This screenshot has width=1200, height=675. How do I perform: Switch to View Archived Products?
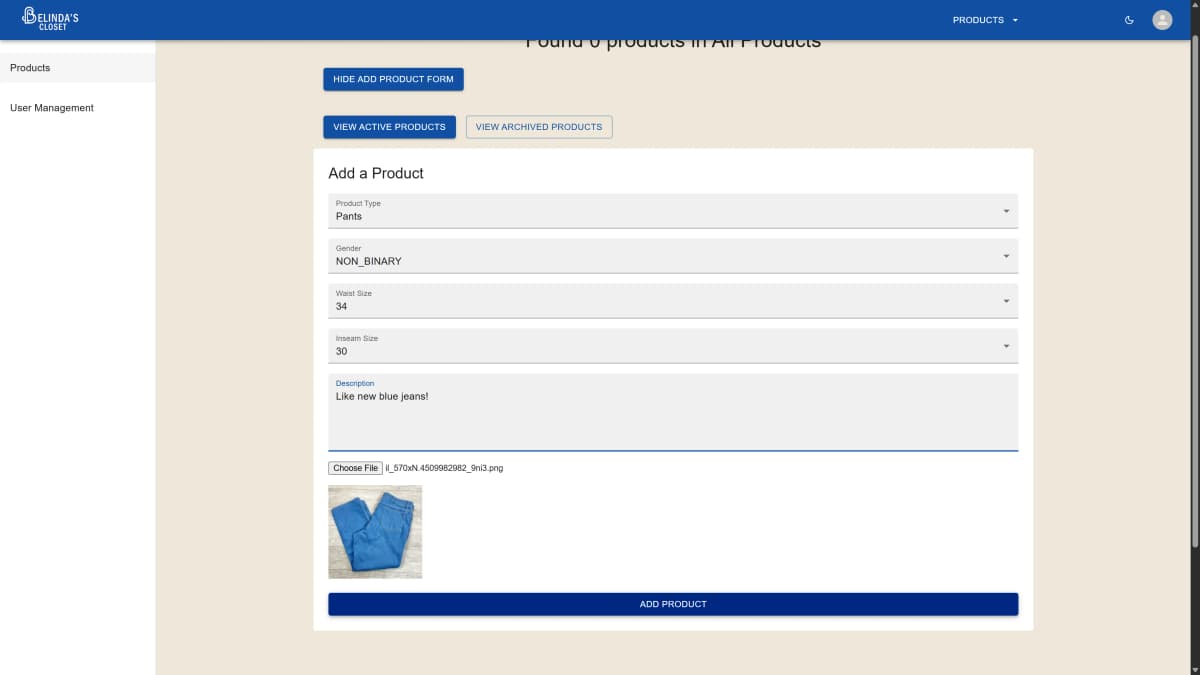click(539, 127)
